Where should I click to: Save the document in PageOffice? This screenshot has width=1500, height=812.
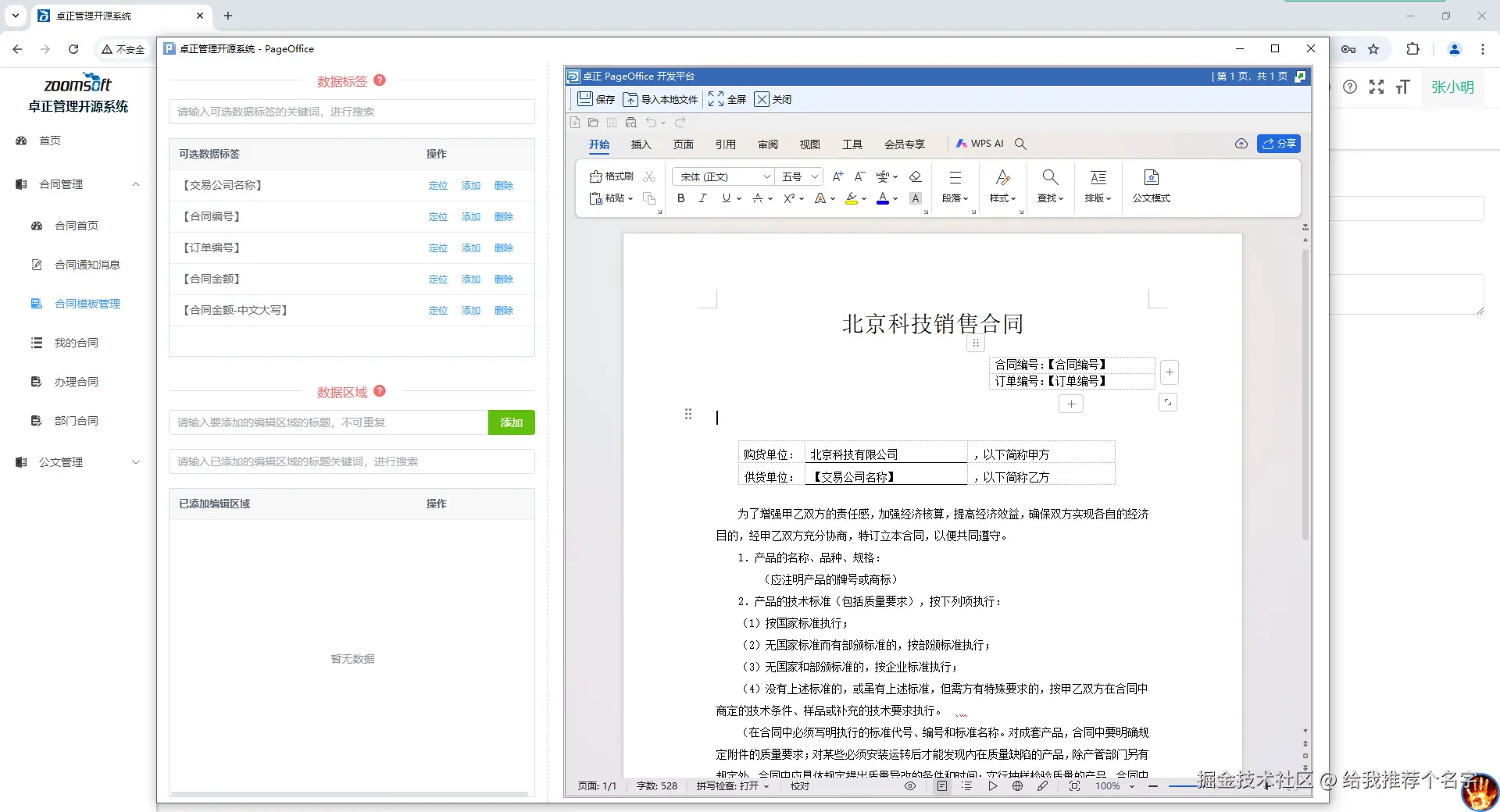pyautogui.click(x=596, y=99)
